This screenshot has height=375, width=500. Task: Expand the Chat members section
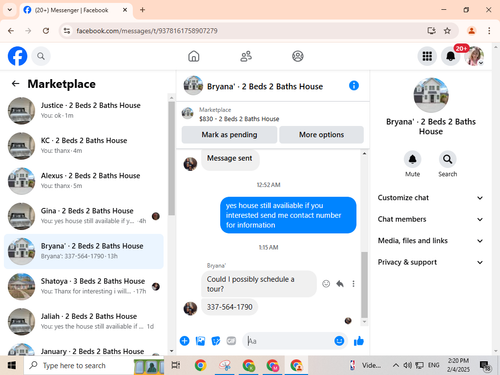pos(430,219)
